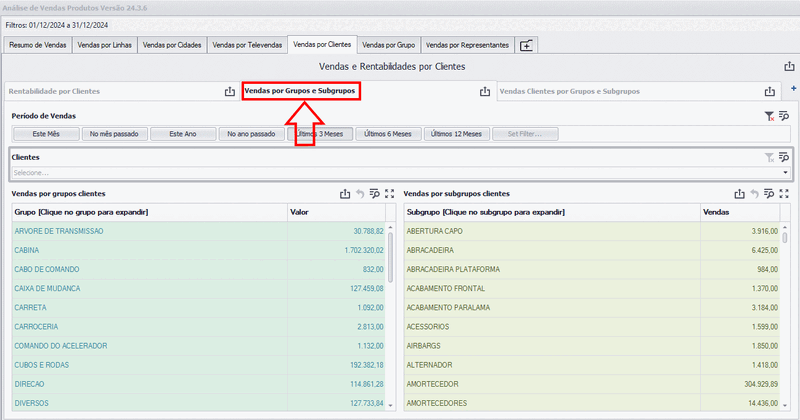Expand subgroup ABRACADEIRA PLATAFORMA
800x420 pixels.
(453, 269)
